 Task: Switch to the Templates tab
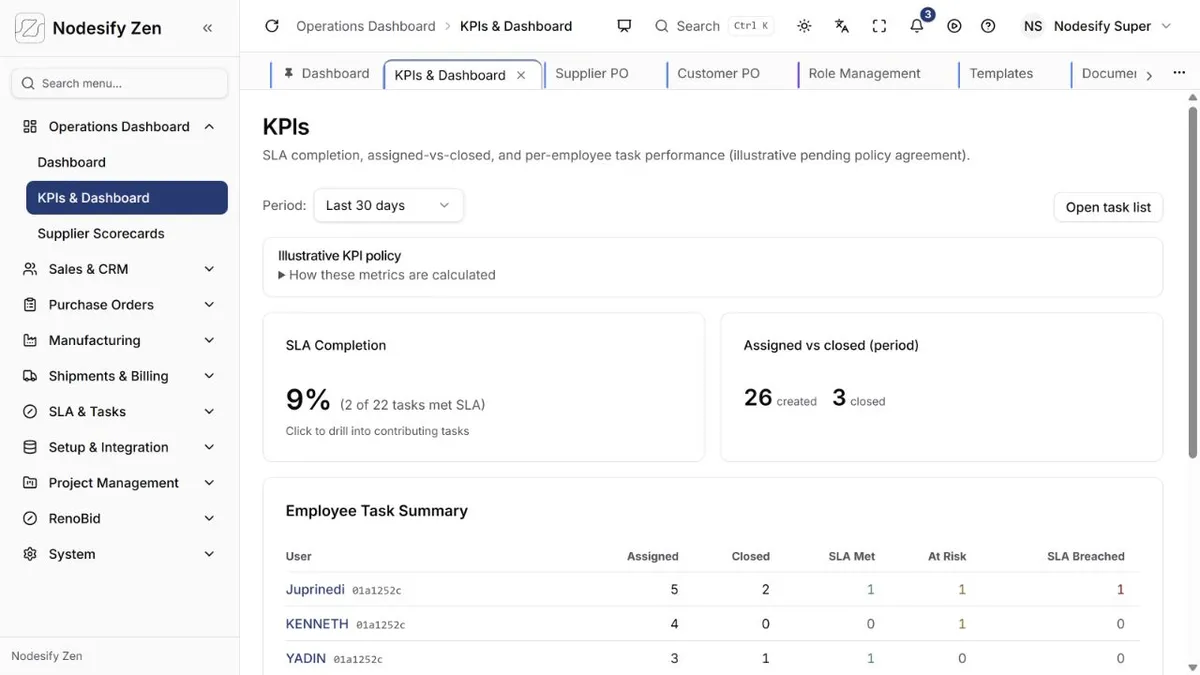[1001, 73]
